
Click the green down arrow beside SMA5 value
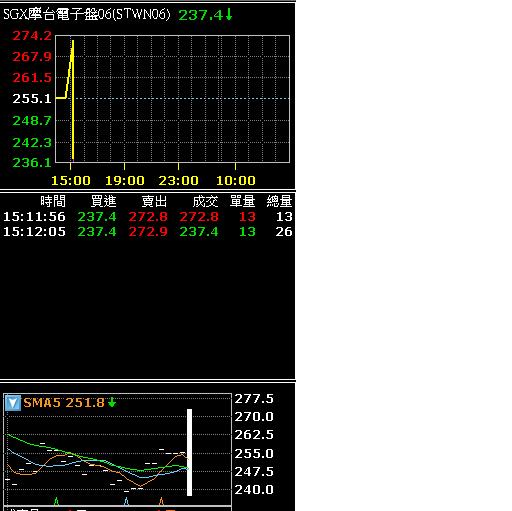click(x=112, y=402)
